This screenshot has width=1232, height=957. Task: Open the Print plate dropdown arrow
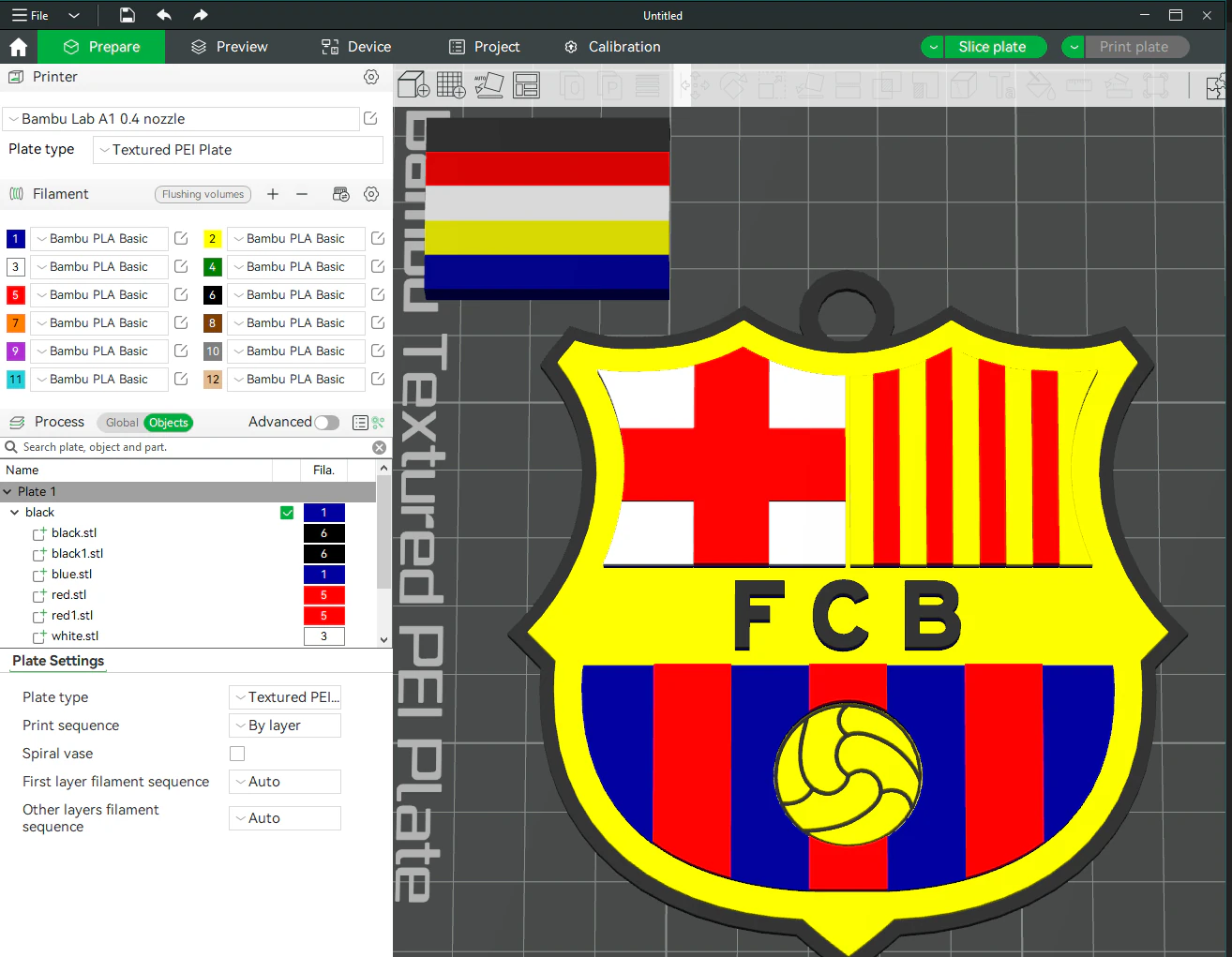click(1074, 47)
